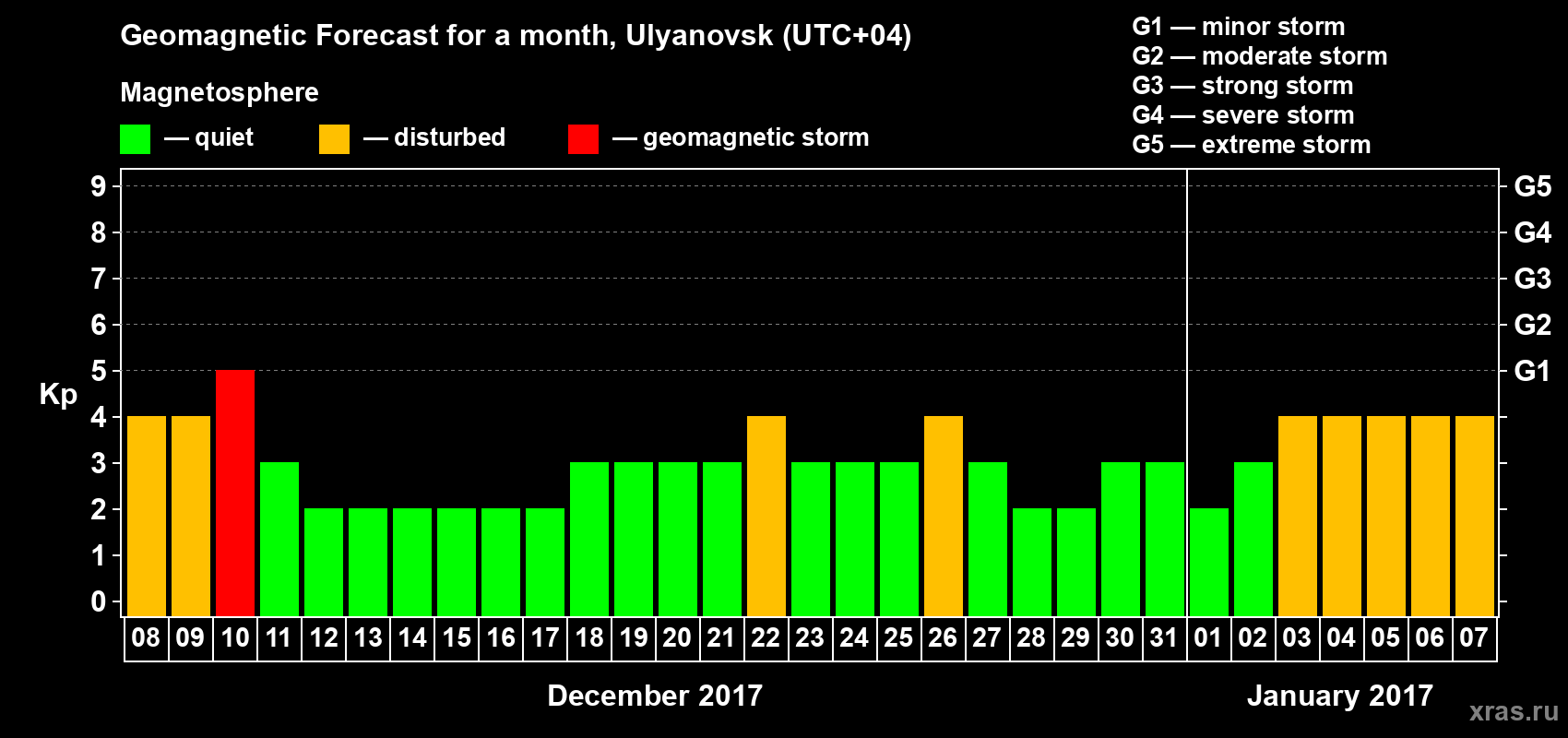The height and width of the screenshot is (738, 1568).
Task: Click the date cell '22' on the x-axis
Action: coord(766,638)
